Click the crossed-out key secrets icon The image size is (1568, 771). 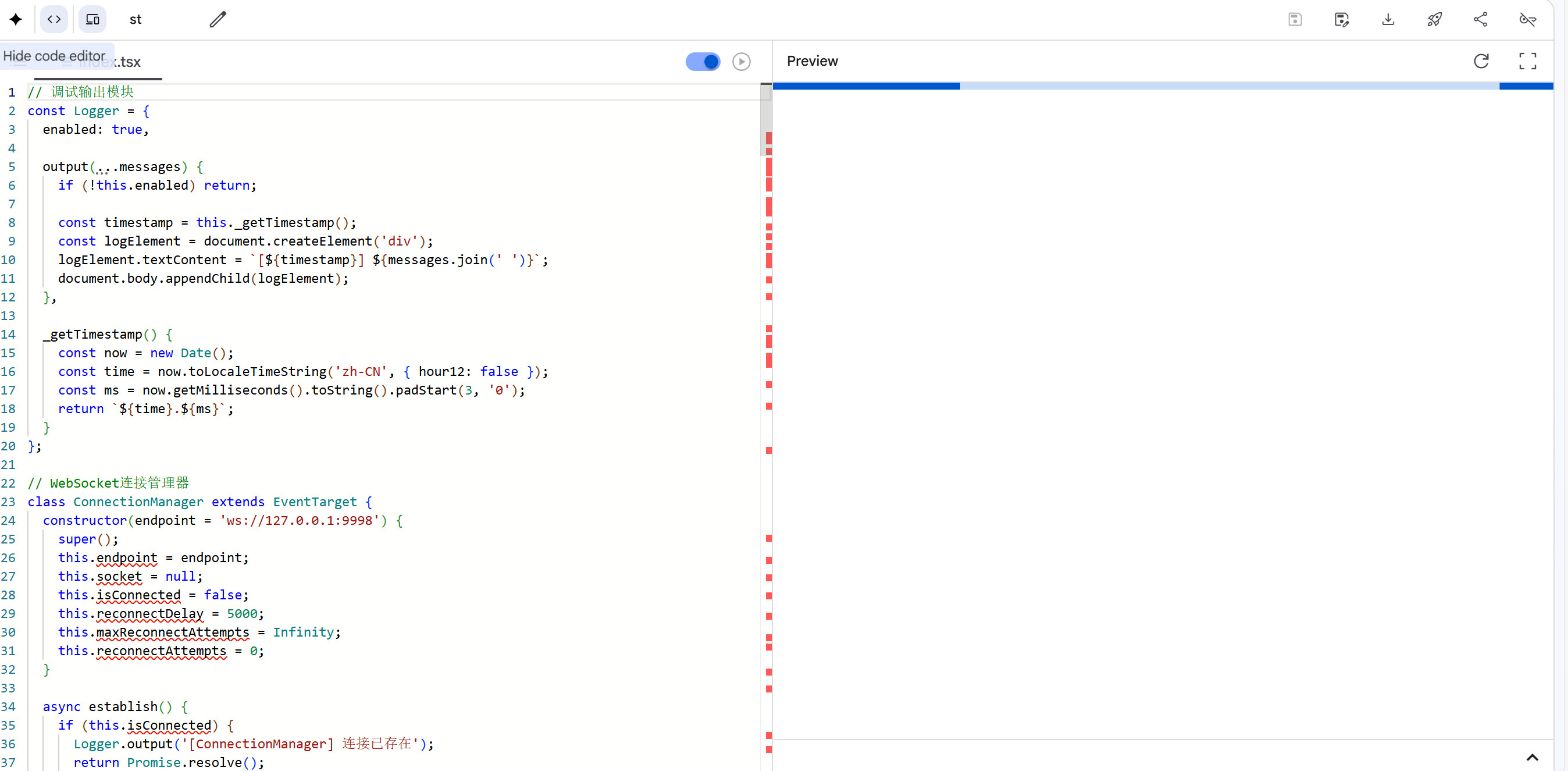[1527, 19]
